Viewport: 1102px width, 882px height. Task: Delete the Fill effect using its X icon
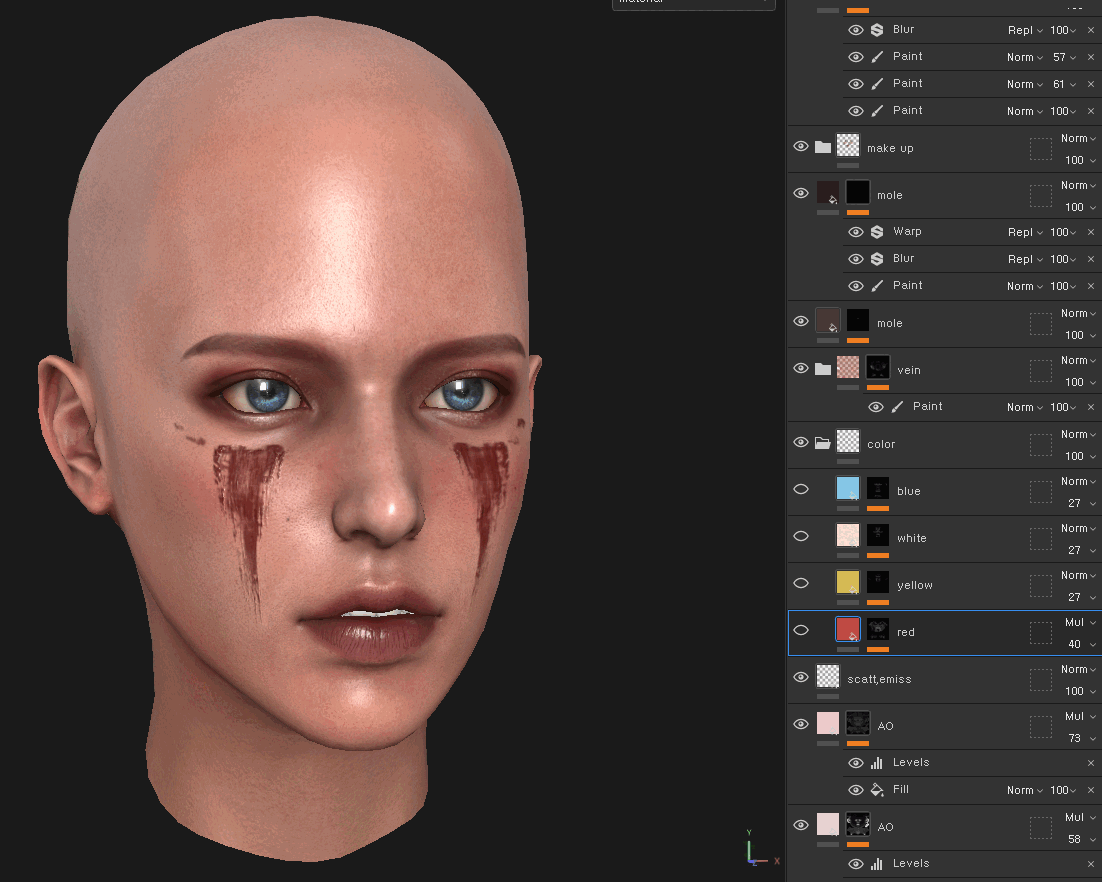click(x=1091, y=790)
